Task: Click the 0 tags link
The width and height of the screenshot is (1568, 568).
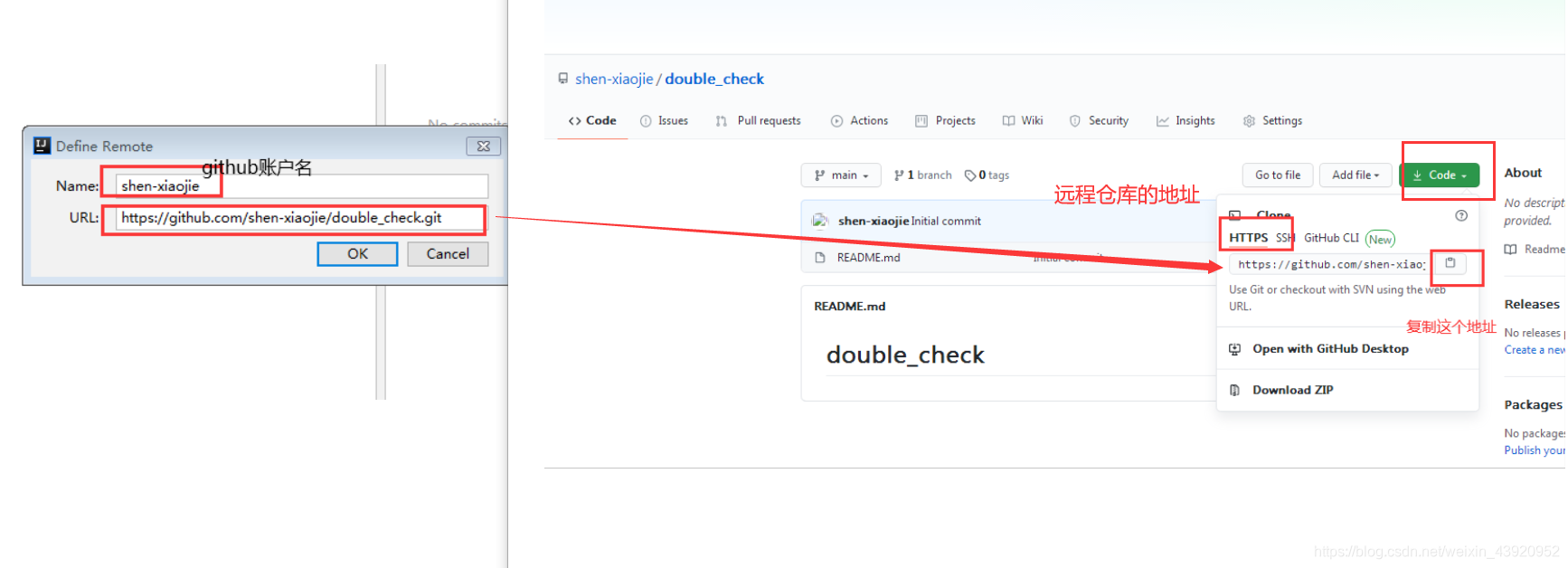Action: coord(987,175)
